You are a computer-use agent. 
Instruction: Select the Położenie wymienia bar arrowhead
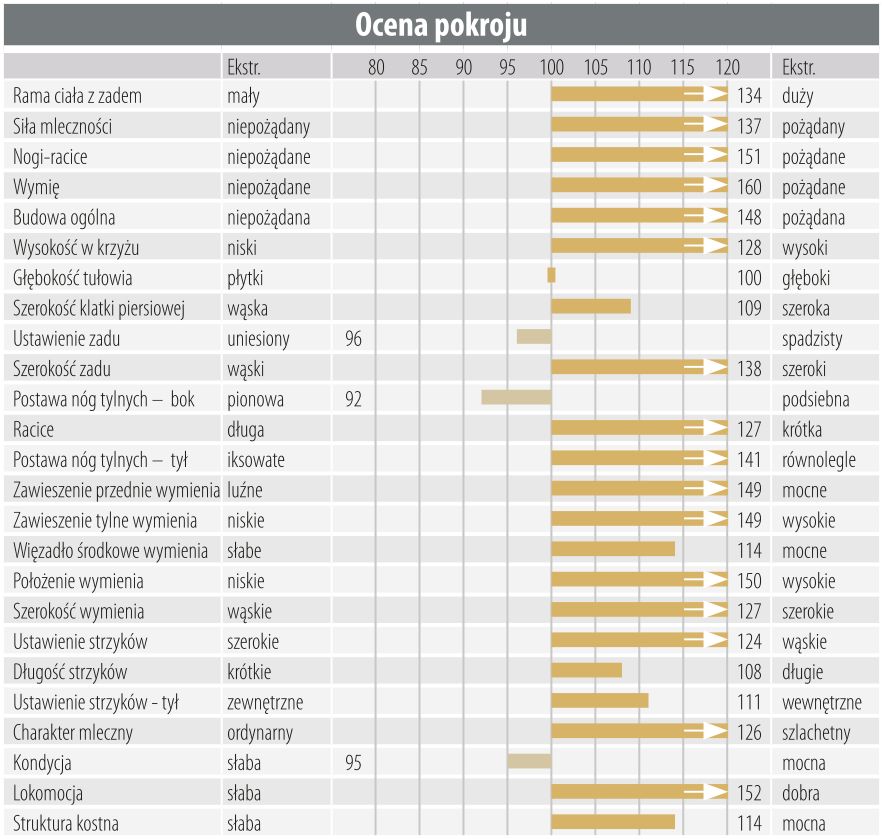(715, 580)
